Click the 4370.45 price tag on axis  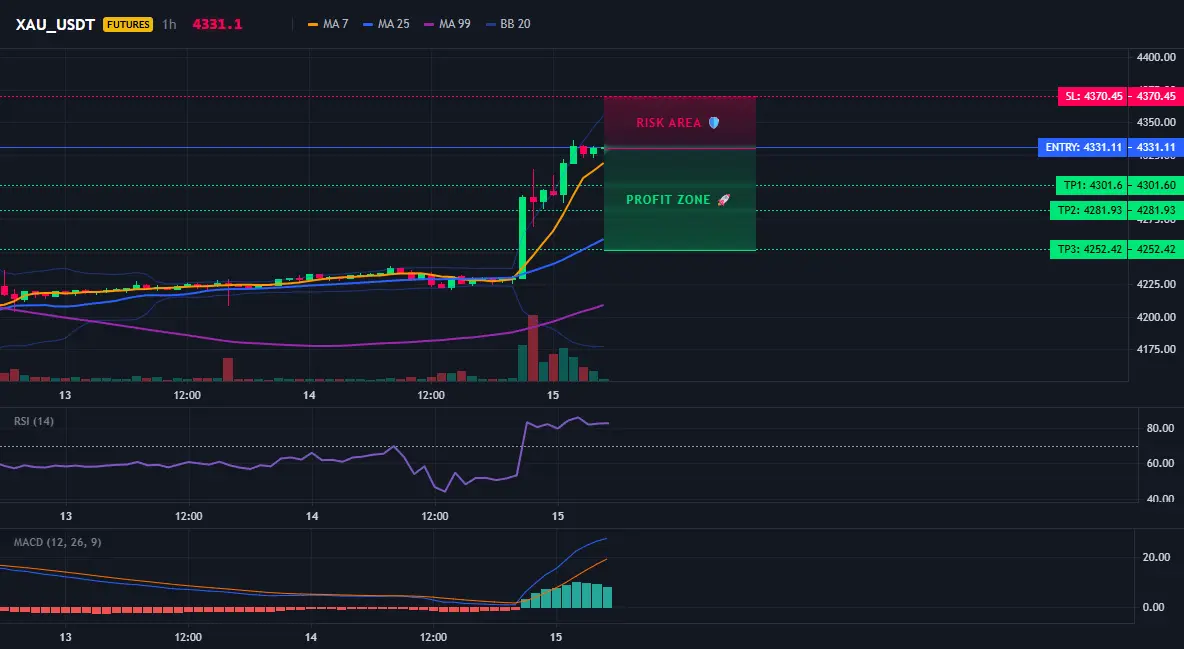[1156, 96]
